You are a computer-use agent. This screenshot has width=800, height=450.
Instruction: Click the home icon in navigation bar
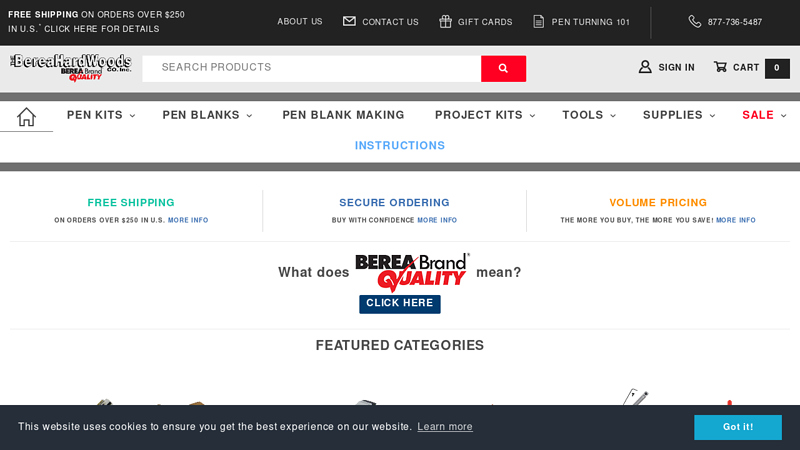pos(26,116)
